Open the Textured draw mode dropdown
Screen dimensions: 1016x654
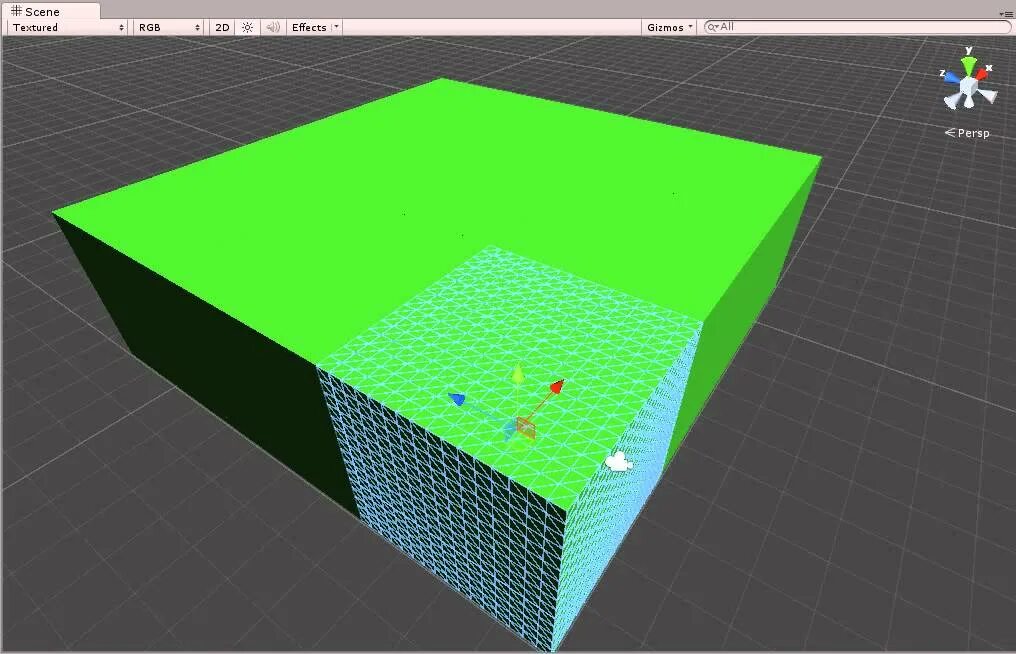point(65,27)
